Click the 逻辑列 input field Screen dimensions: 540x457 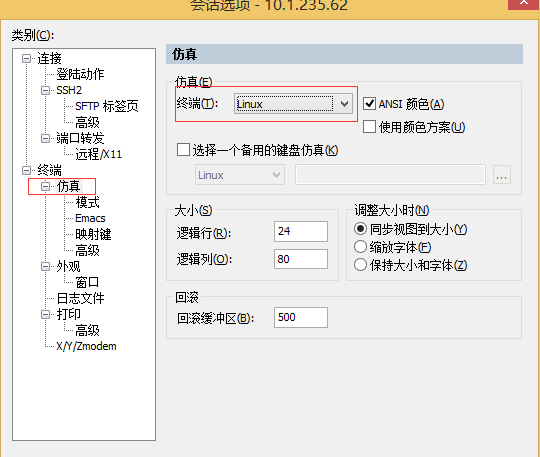pyautogui.click(x=301, y=259)
